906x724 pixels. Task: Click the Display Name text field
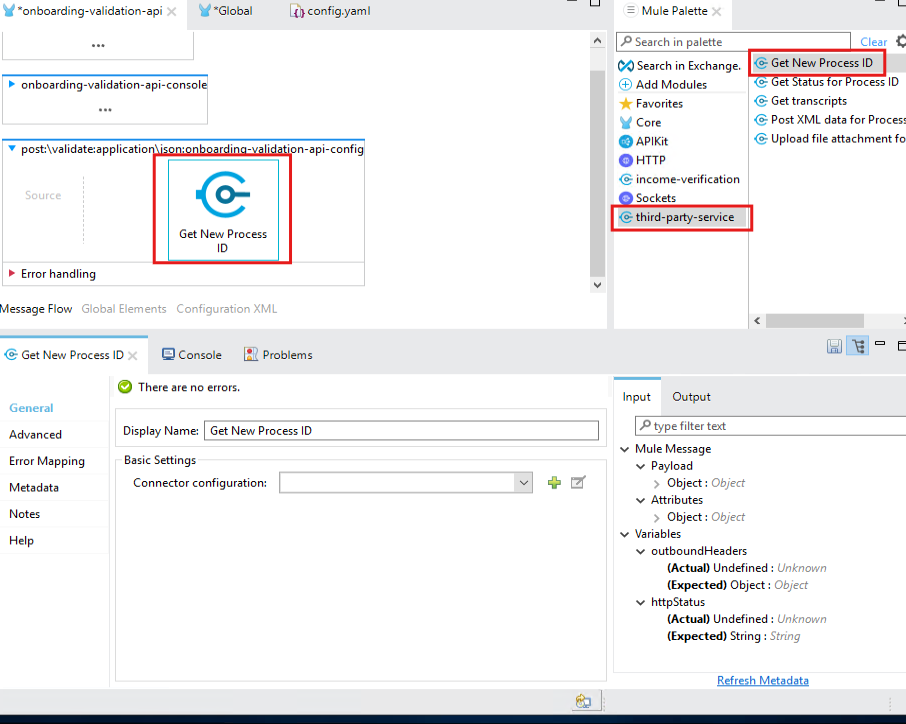(x=400, y=431)
